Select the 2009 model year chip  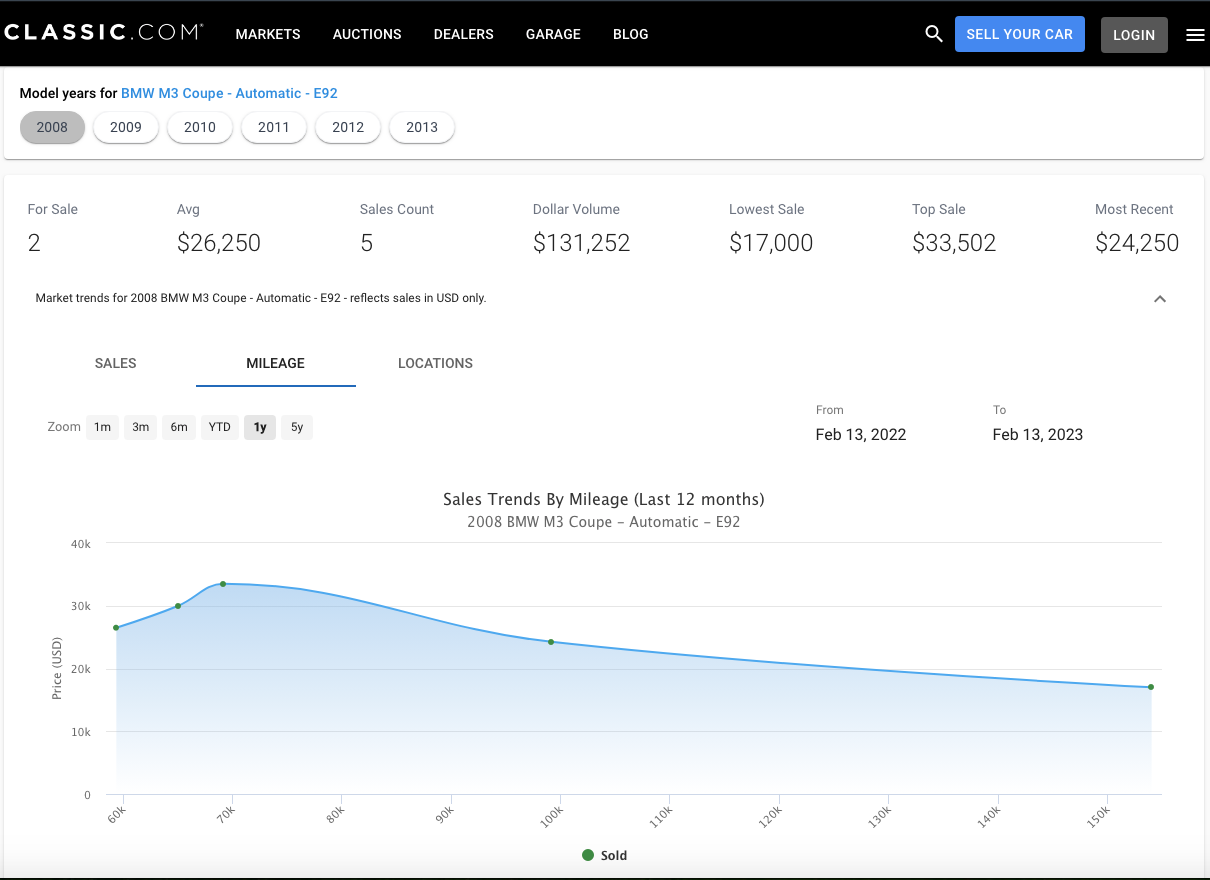click(x=126, y=127)
